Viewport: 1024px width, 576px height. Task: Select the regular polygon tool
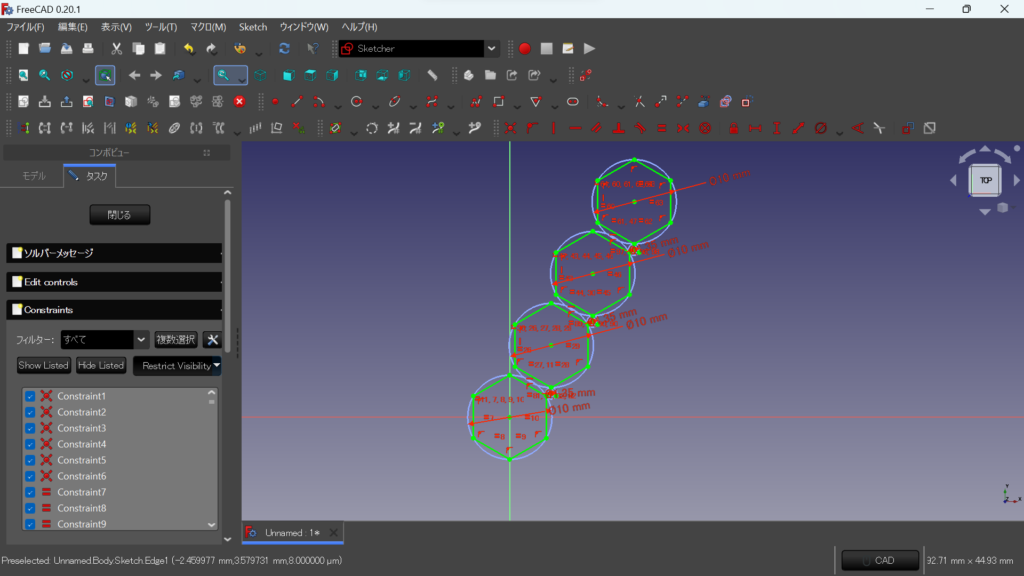click(536, 102)
